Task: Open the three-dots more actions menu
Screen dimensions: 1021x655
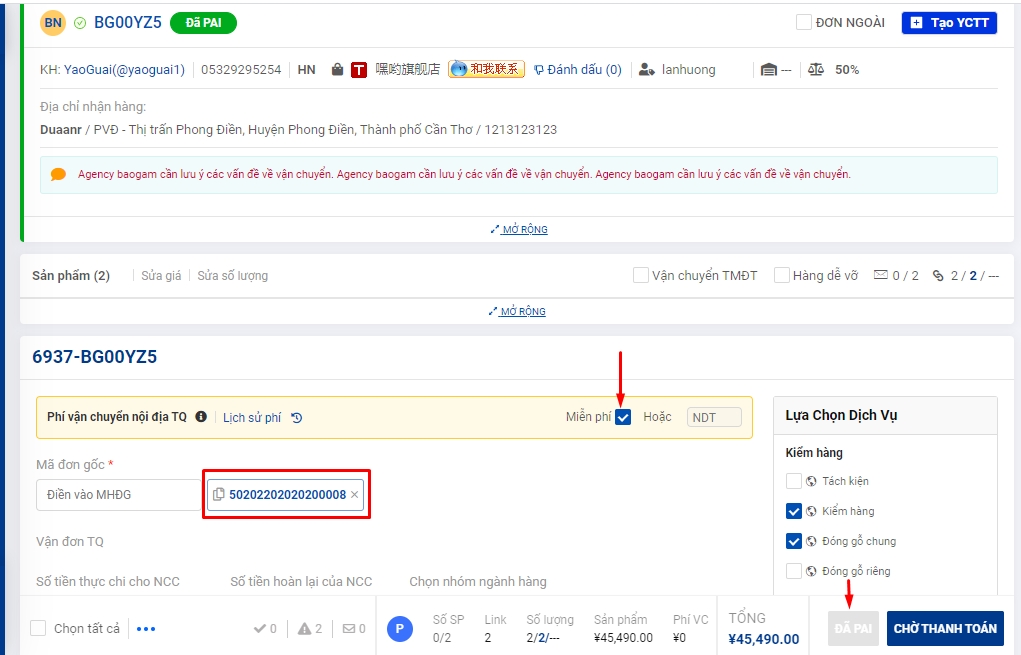Action: point(146,629)
